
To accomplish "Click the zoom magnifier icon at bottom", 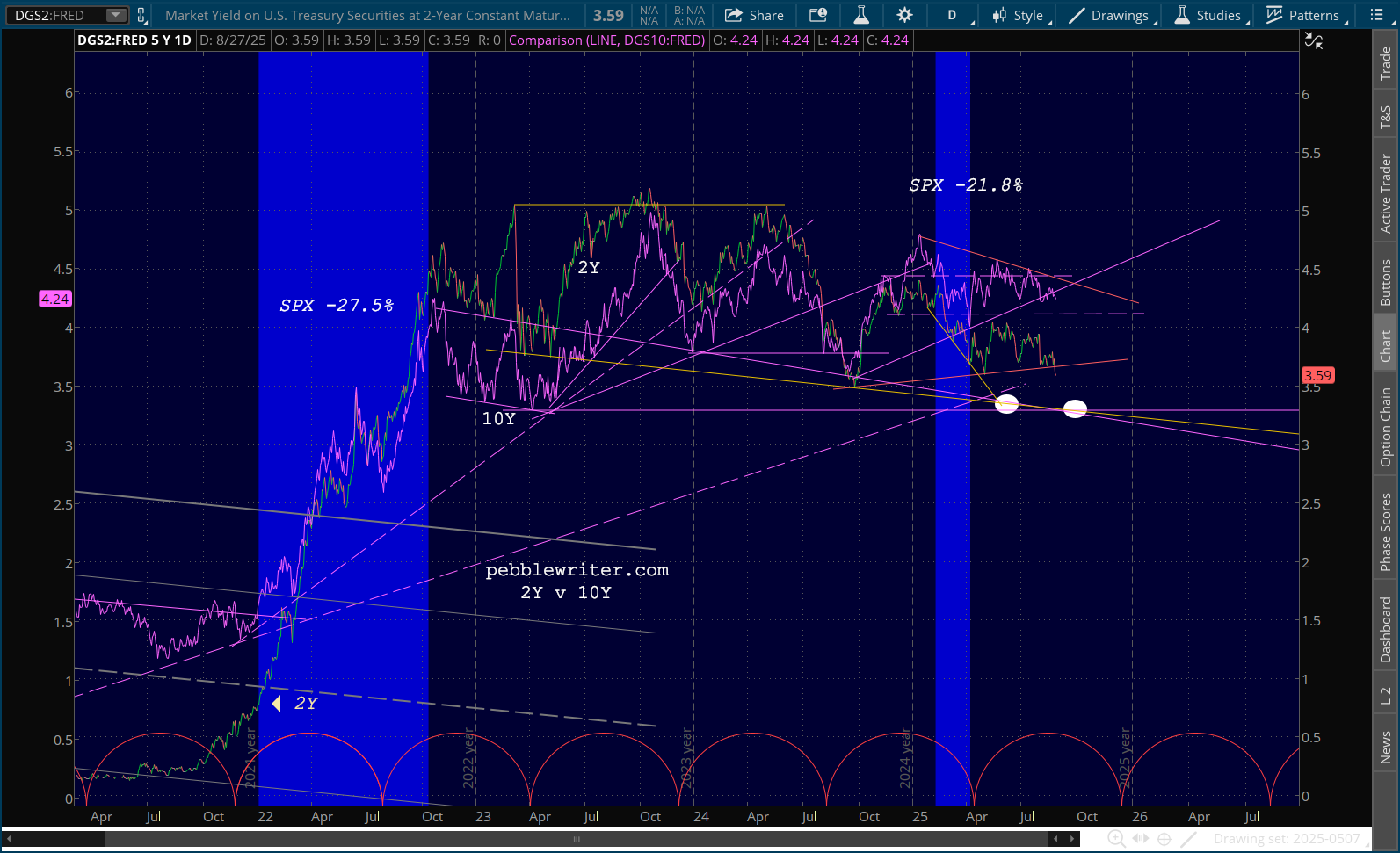I will 1116,839.
